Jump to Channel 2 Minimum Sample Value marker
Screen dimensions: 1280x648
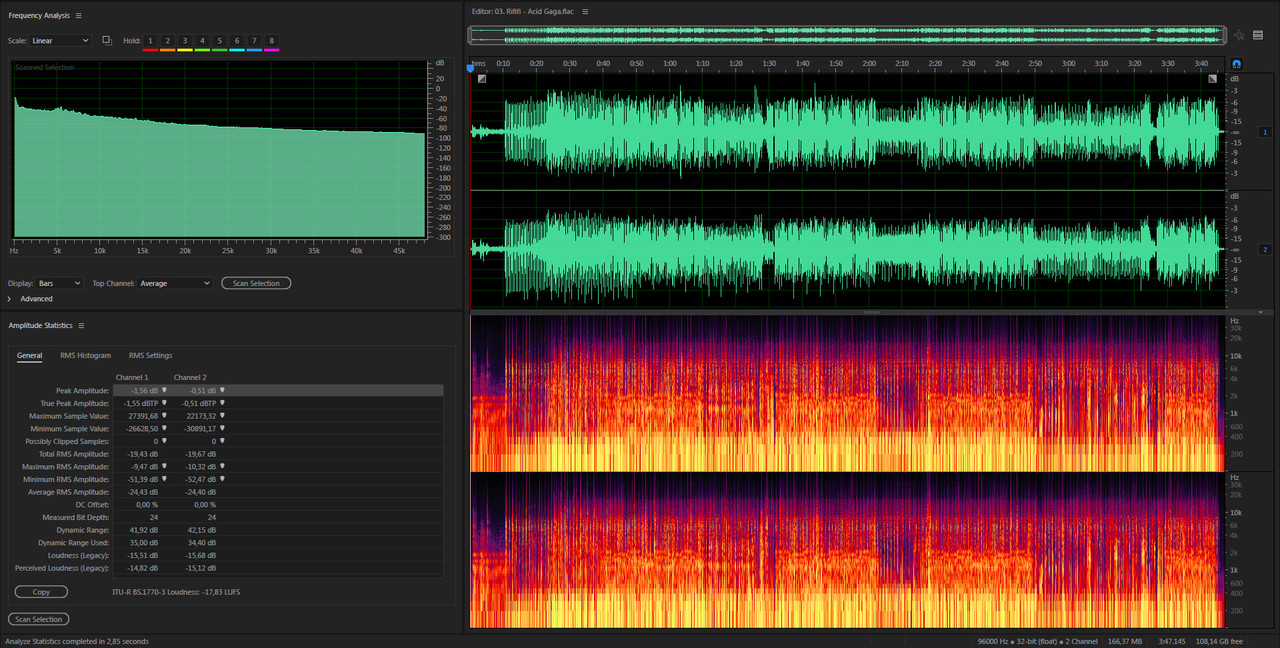[x=223, y=428]
